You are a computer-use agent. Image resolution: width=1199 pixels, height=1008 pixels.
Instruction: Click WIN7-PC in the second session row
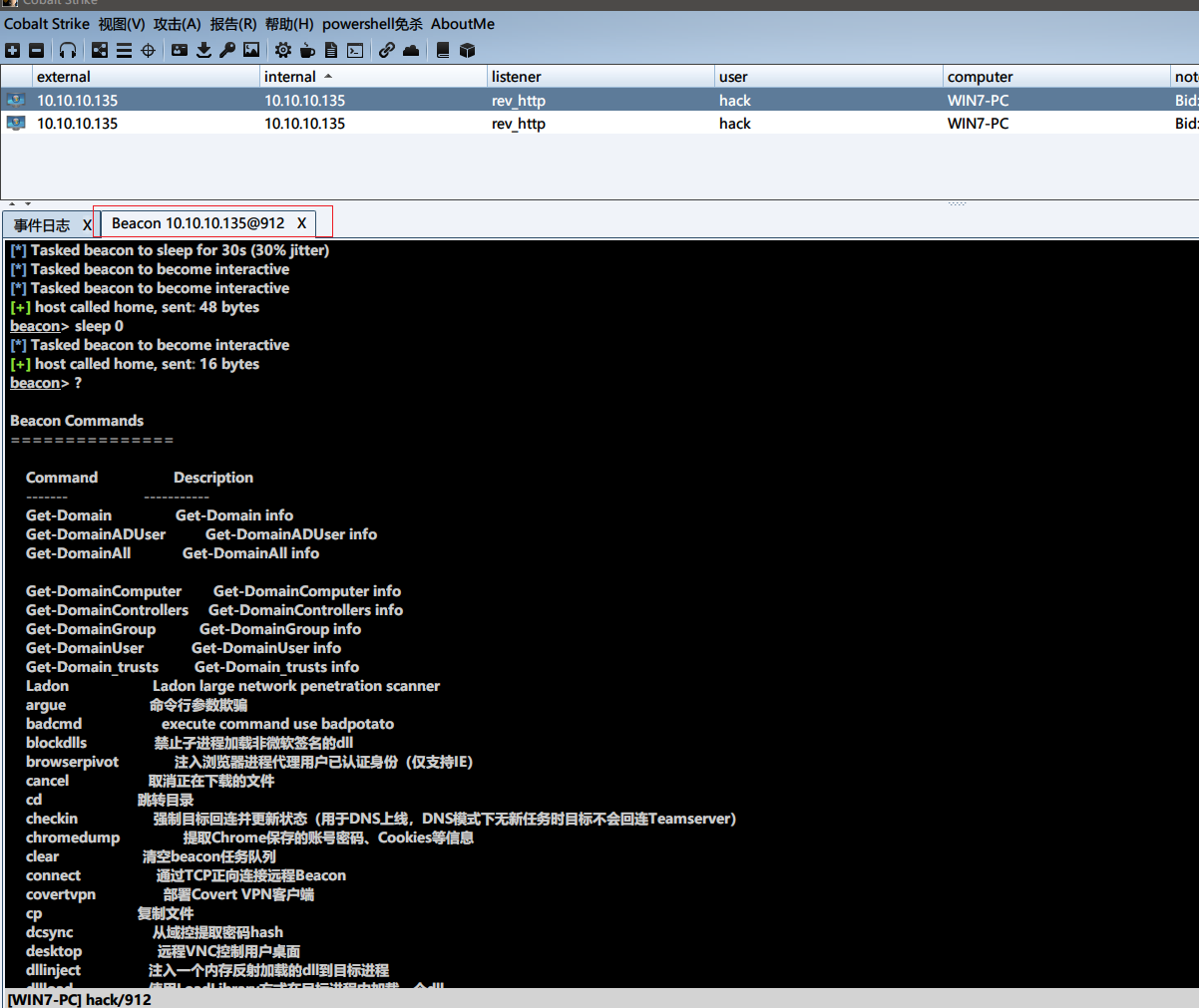click(x=979, y=124)
